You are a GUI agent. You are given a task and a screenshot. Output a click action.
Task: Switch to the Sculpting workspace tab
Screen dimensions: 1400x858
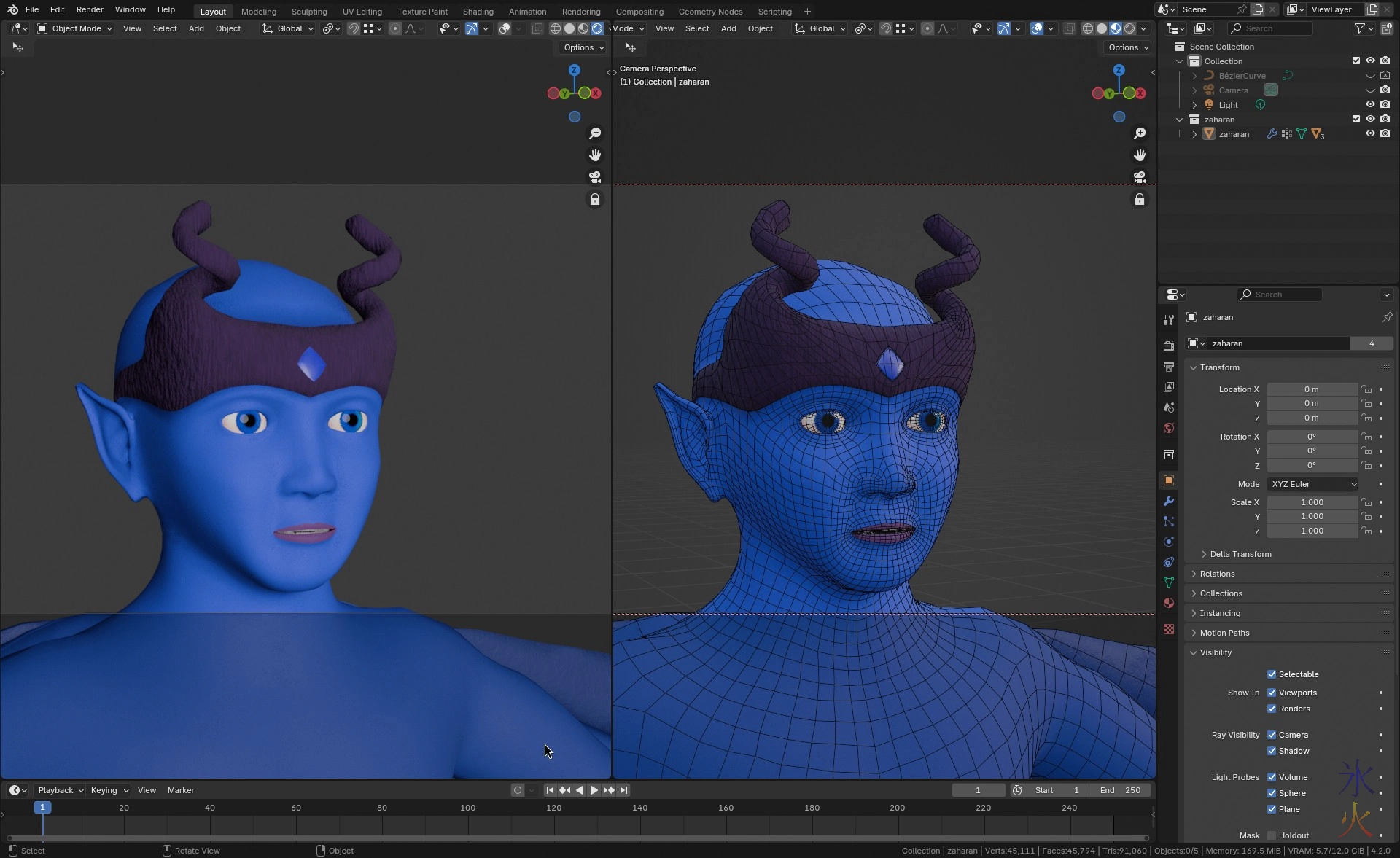click(308, 12)
